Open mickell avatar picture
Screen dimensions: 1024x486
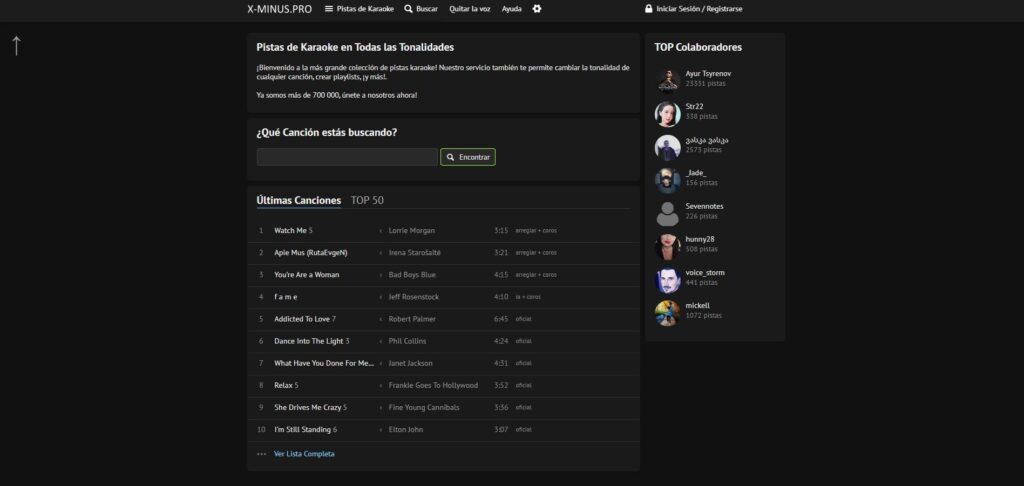(667, 313)
